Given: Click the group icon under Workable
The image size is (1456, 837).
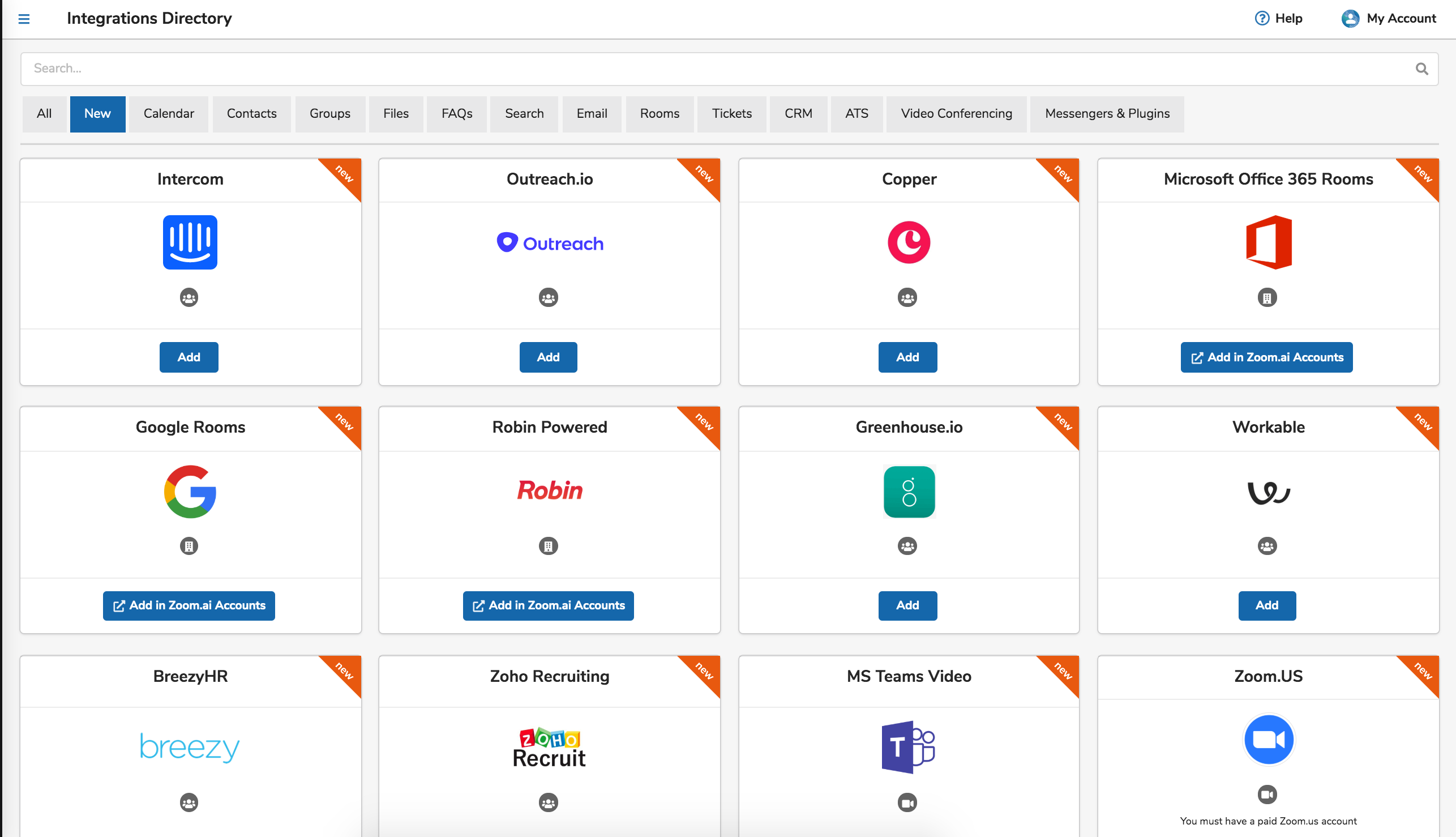Looking at the screenshot, I should pos(1267,545).
